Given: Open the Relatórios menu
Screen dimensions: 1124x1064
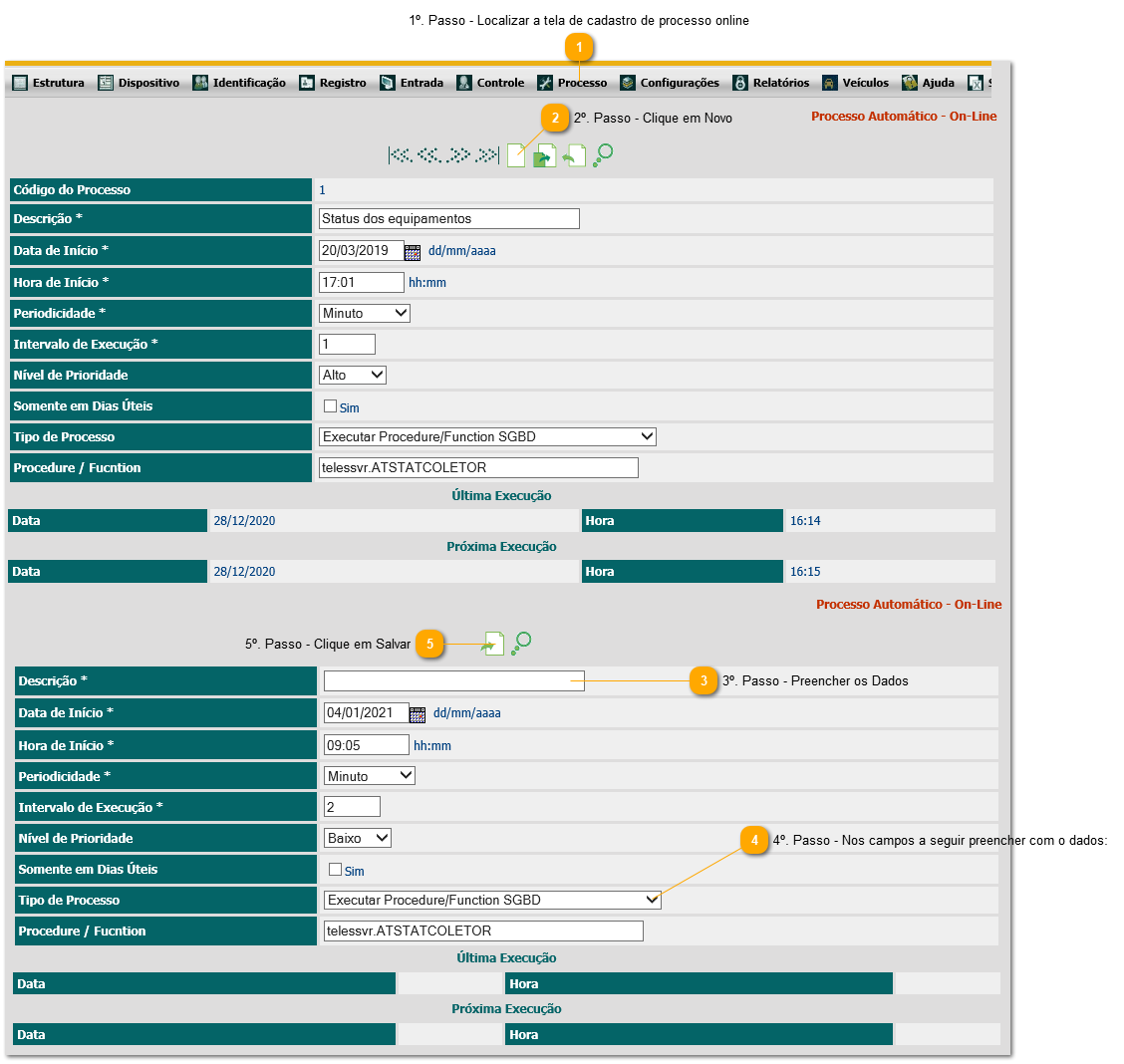Looking at the screenshot, I should pos(770,83).
